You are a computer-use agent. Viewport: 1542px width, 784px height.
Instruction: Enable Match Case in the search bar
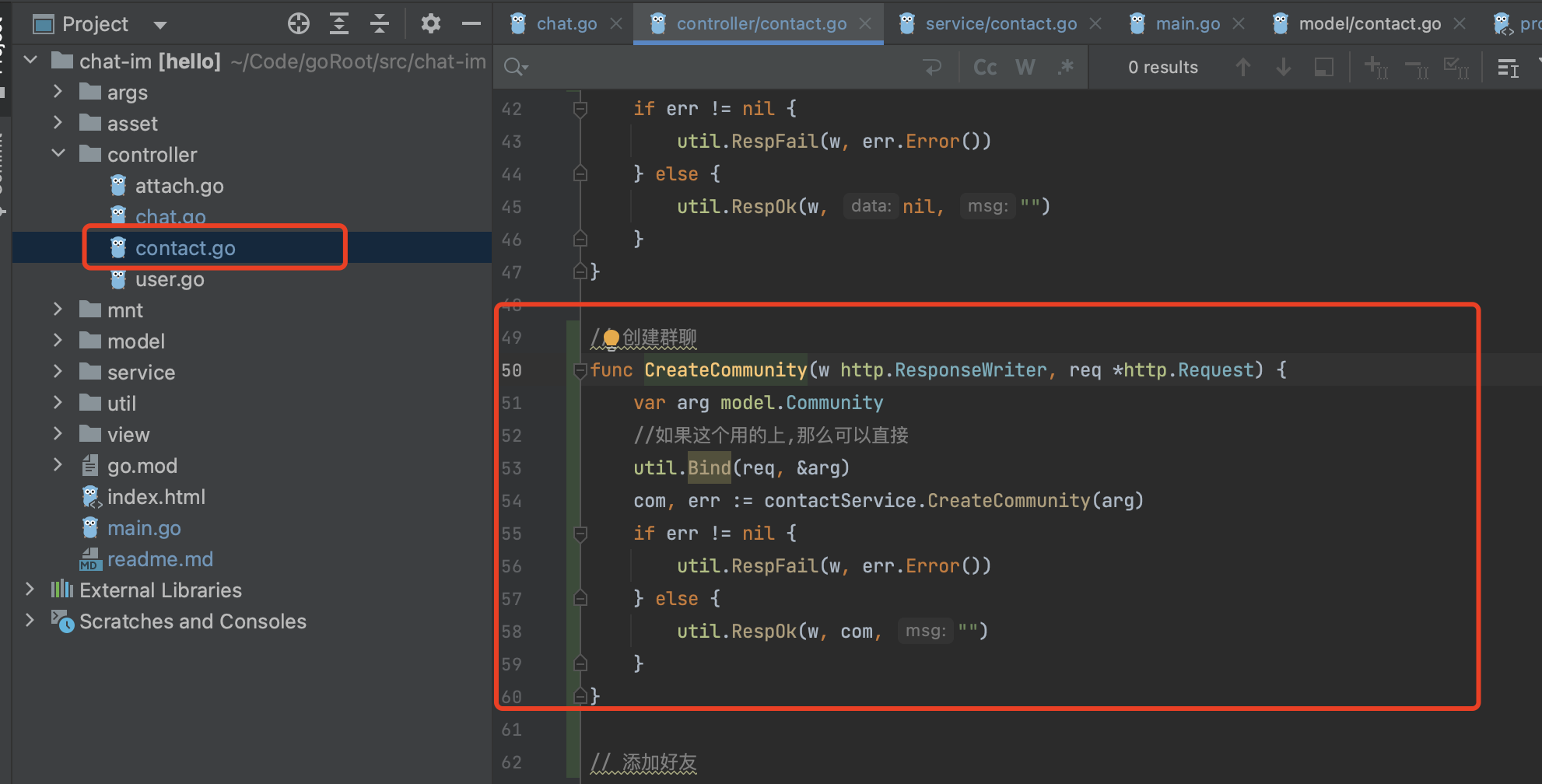[984, 67]
